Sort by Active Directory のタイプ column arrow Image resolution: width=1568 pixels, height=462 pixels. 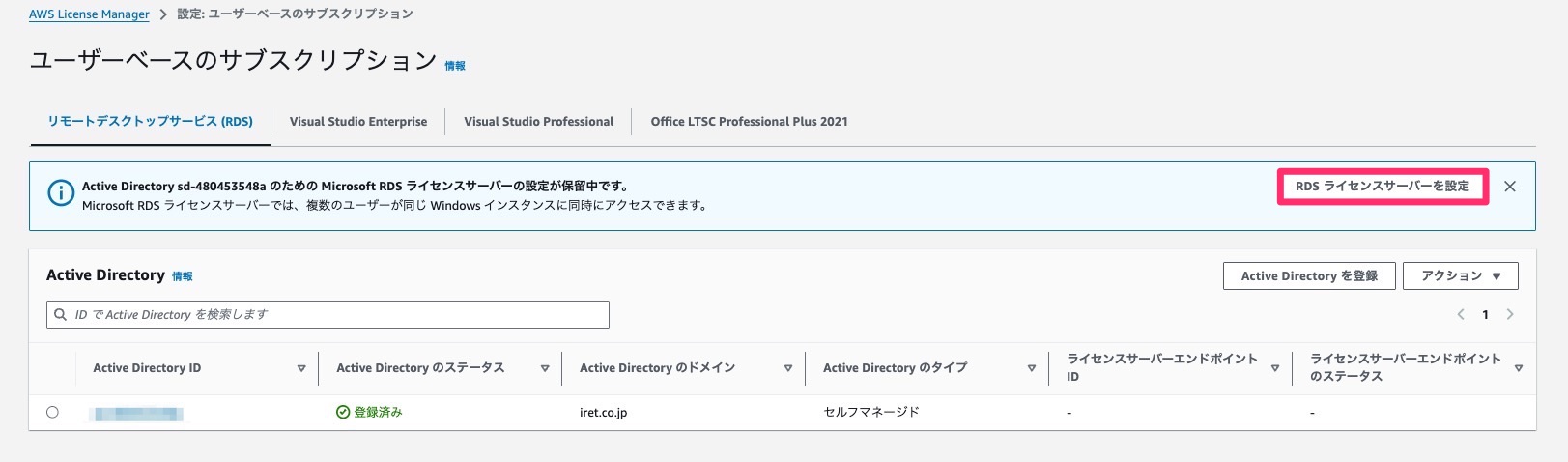click(1032, 368)
